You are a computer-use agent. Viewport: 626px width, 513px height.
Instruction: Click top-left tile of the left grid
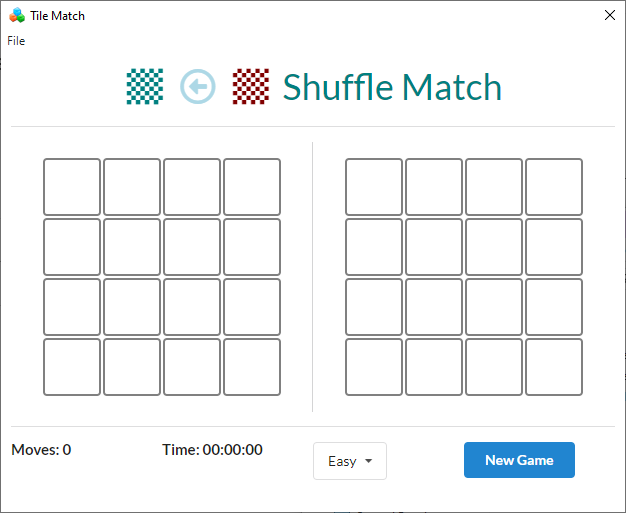tap(72, 187)
